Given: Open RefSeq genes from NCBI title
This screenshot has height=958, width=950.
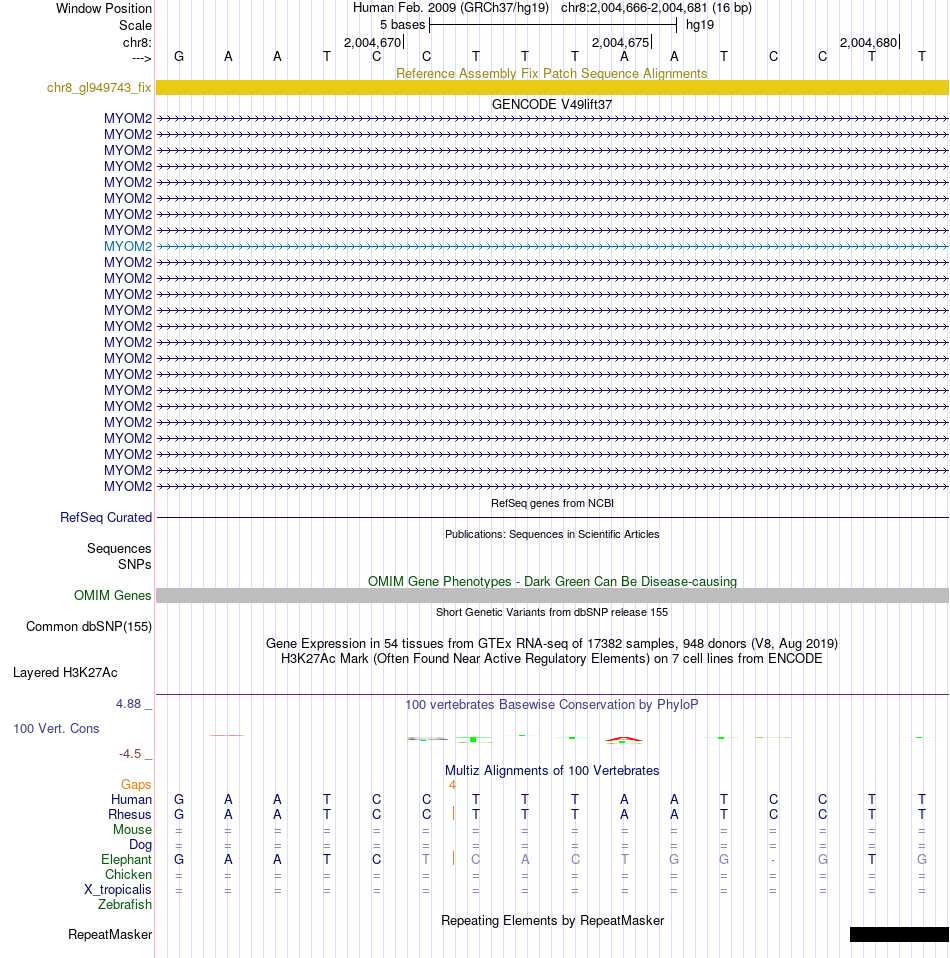Looking at the screenshot, I should (x=552, y=503).
